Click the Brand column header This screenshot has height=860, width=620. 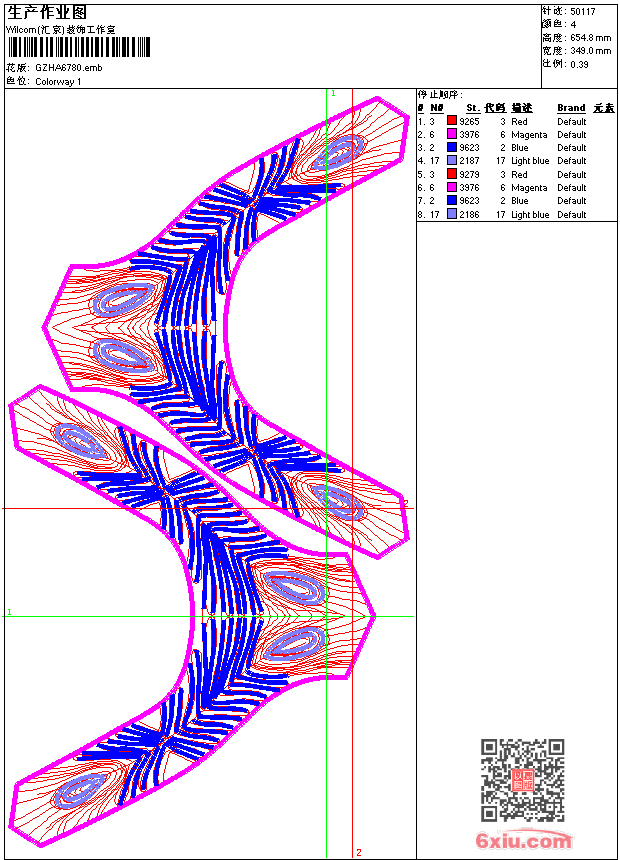[x=571, y=108]
